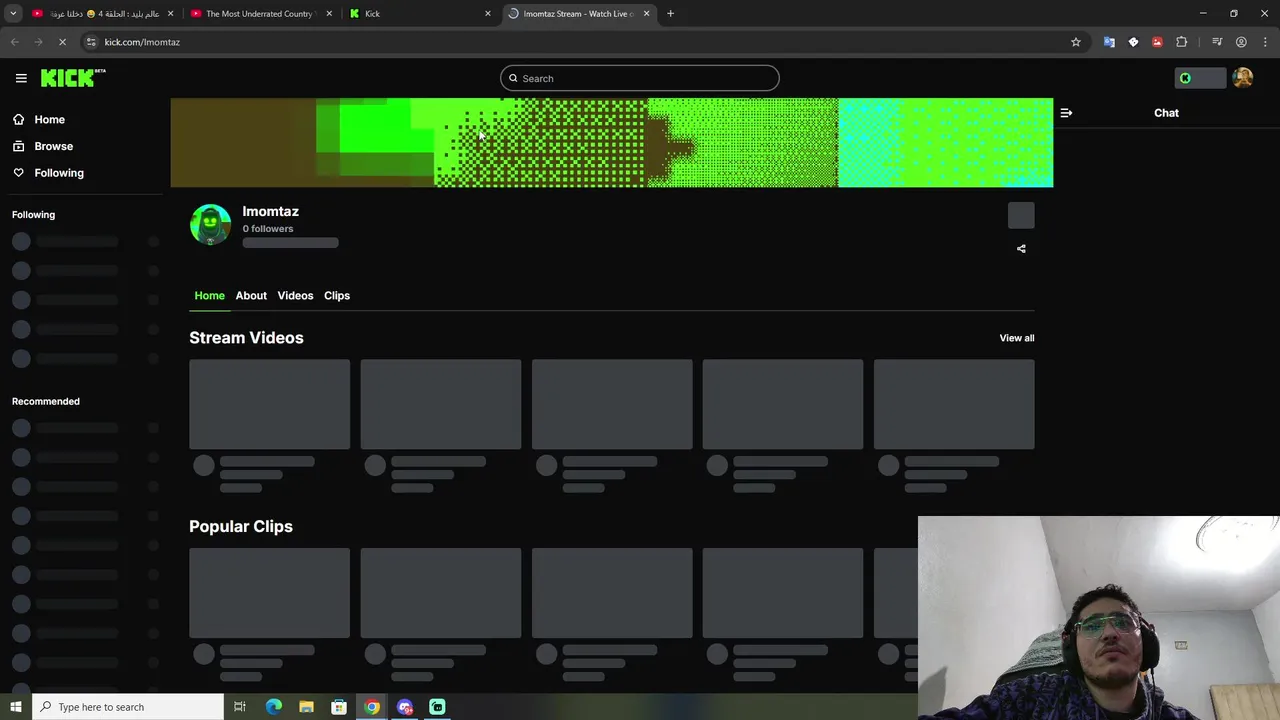Switch to the About tab

tap(251, 296)
